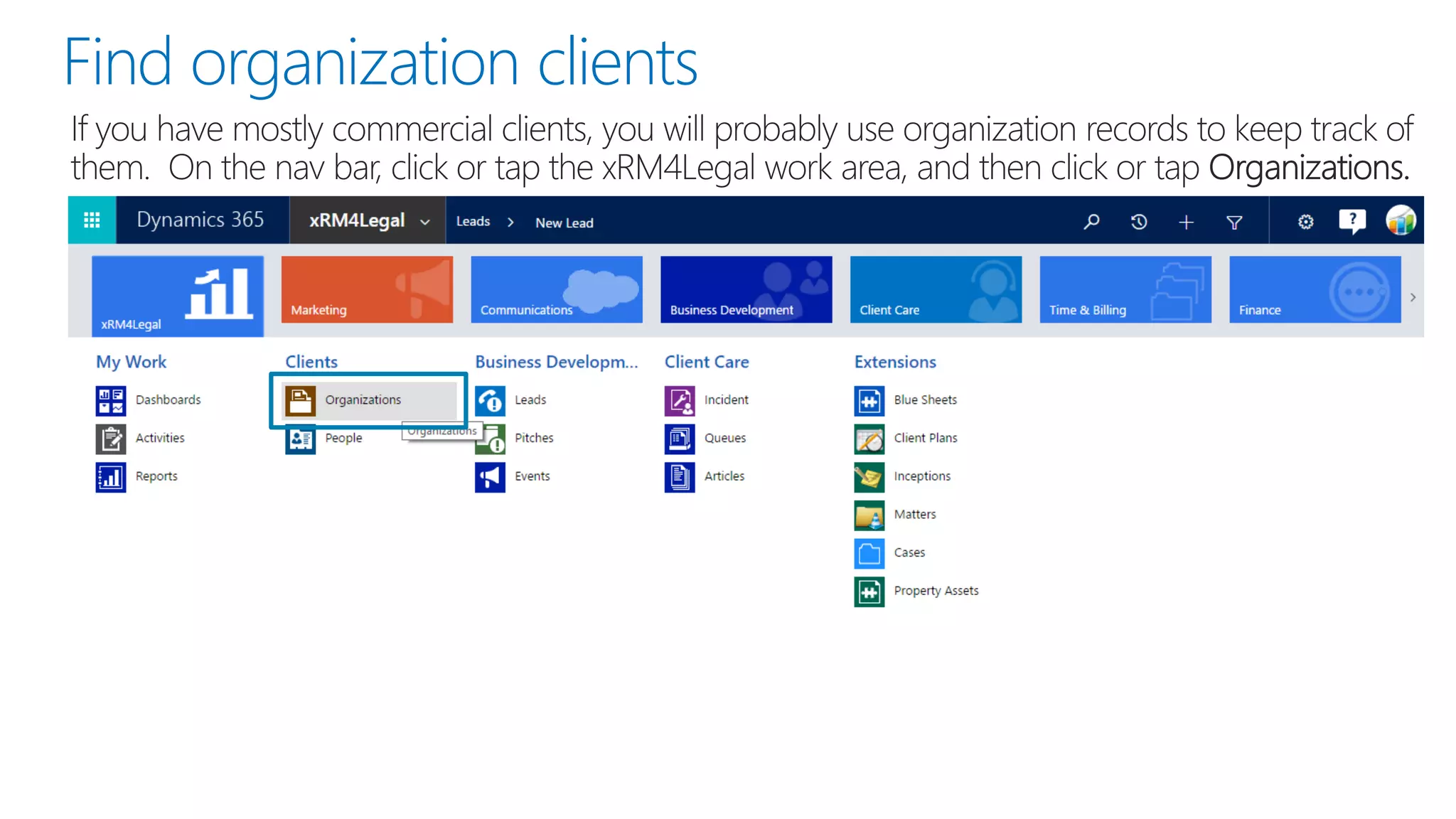Click the Cases folder icon
Screen dimensions: 1456x819
[x=869, y=553]
